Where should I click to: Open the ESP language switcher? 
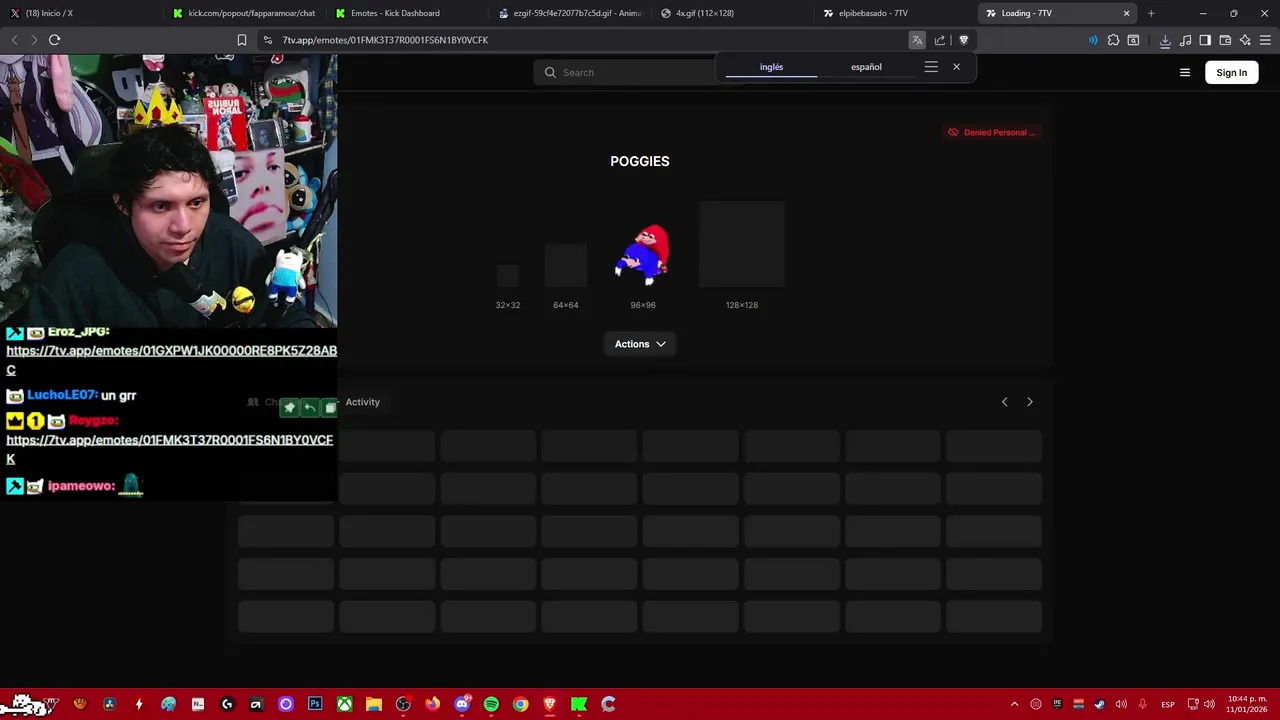pyautogui.click(x=1168, y=704)
